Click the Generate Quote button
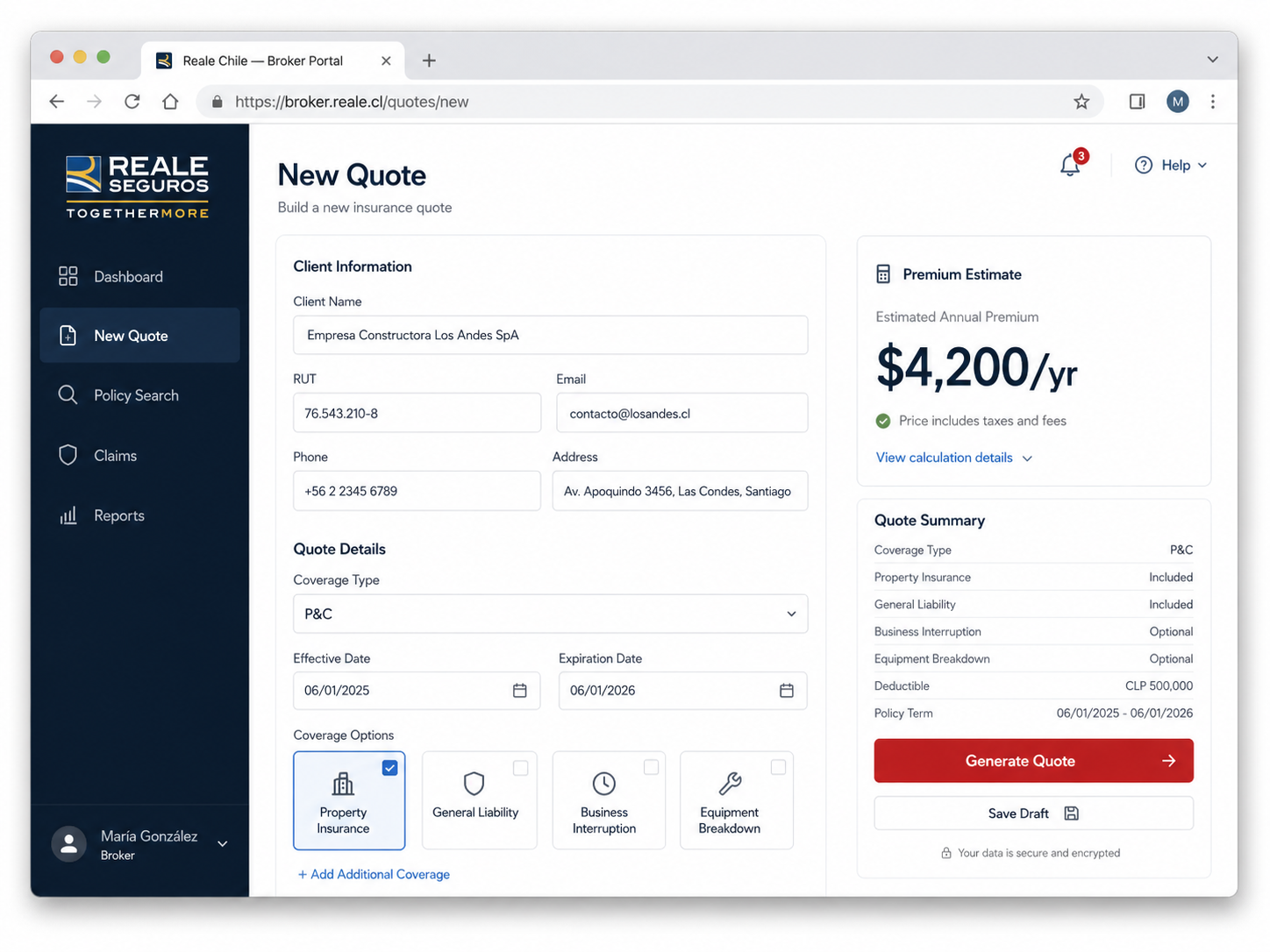The image size is (1270, 952). click(x=1033, y=761)
